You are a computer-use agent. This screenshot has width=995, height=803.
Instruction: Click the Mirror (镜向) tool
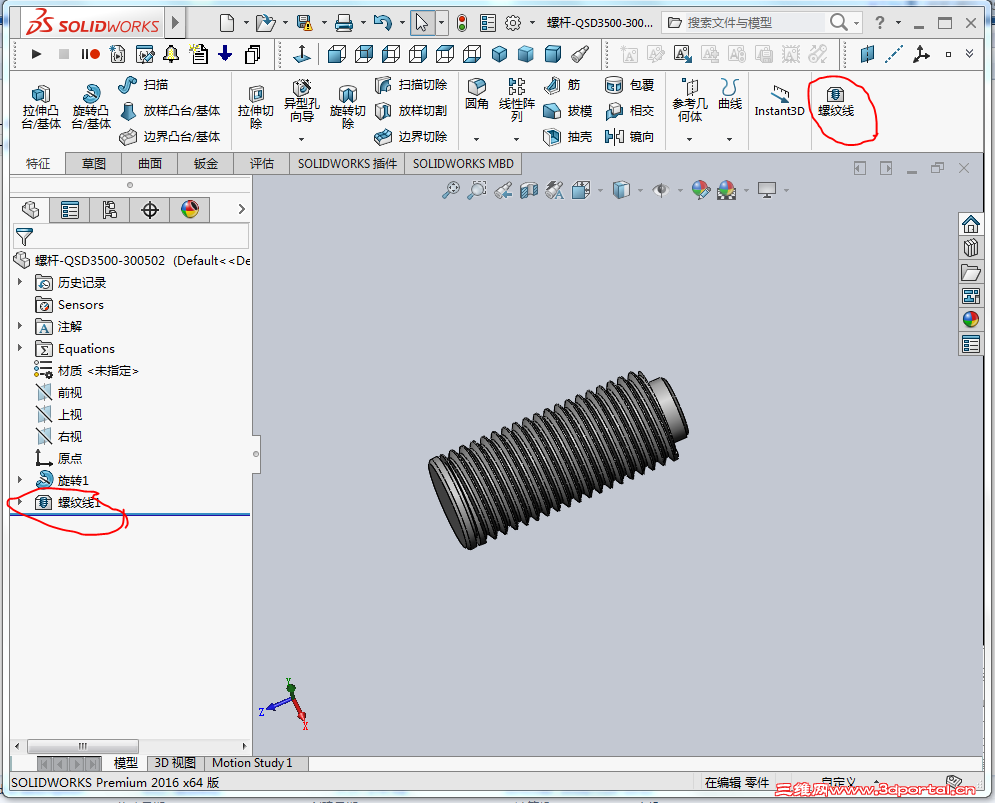pos(629,136)
